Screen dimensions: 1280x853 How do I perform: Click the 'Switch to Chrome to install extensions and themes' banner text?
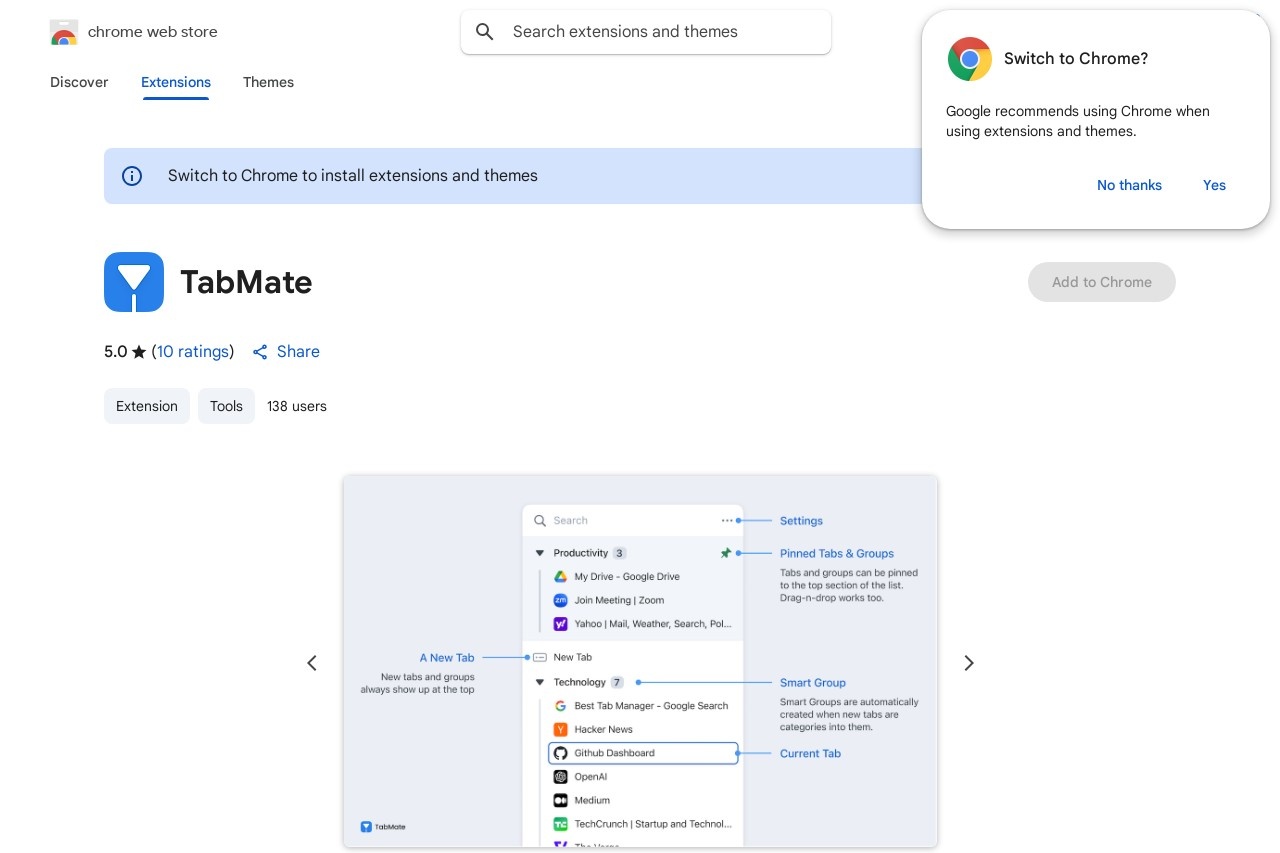(353, 176)
